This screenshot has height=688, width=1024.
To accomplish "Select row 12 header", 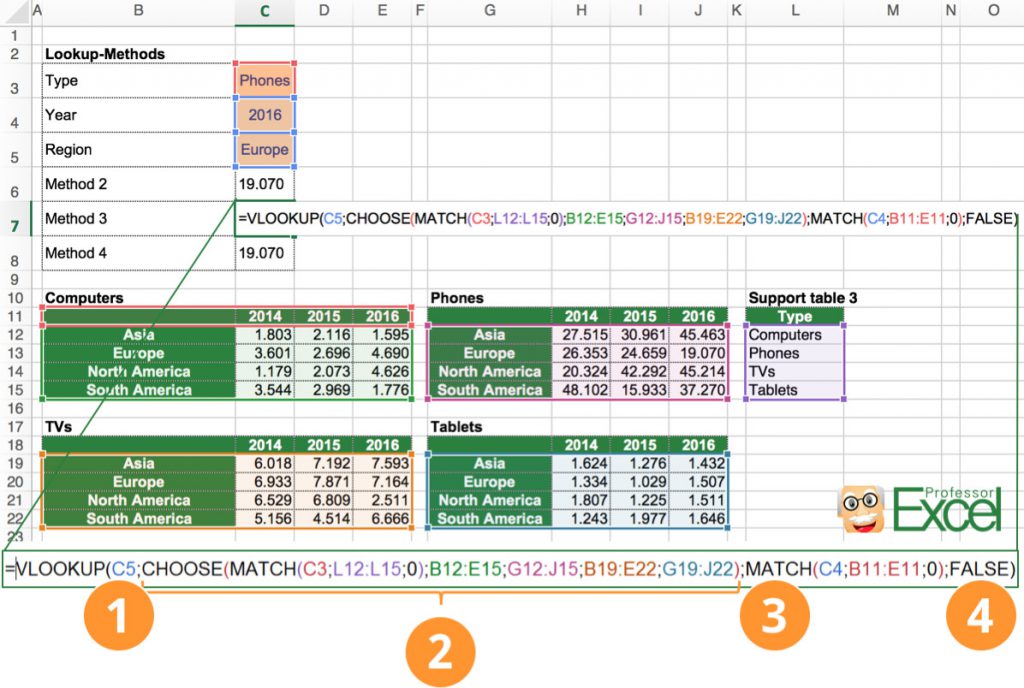I will point(15,335).
